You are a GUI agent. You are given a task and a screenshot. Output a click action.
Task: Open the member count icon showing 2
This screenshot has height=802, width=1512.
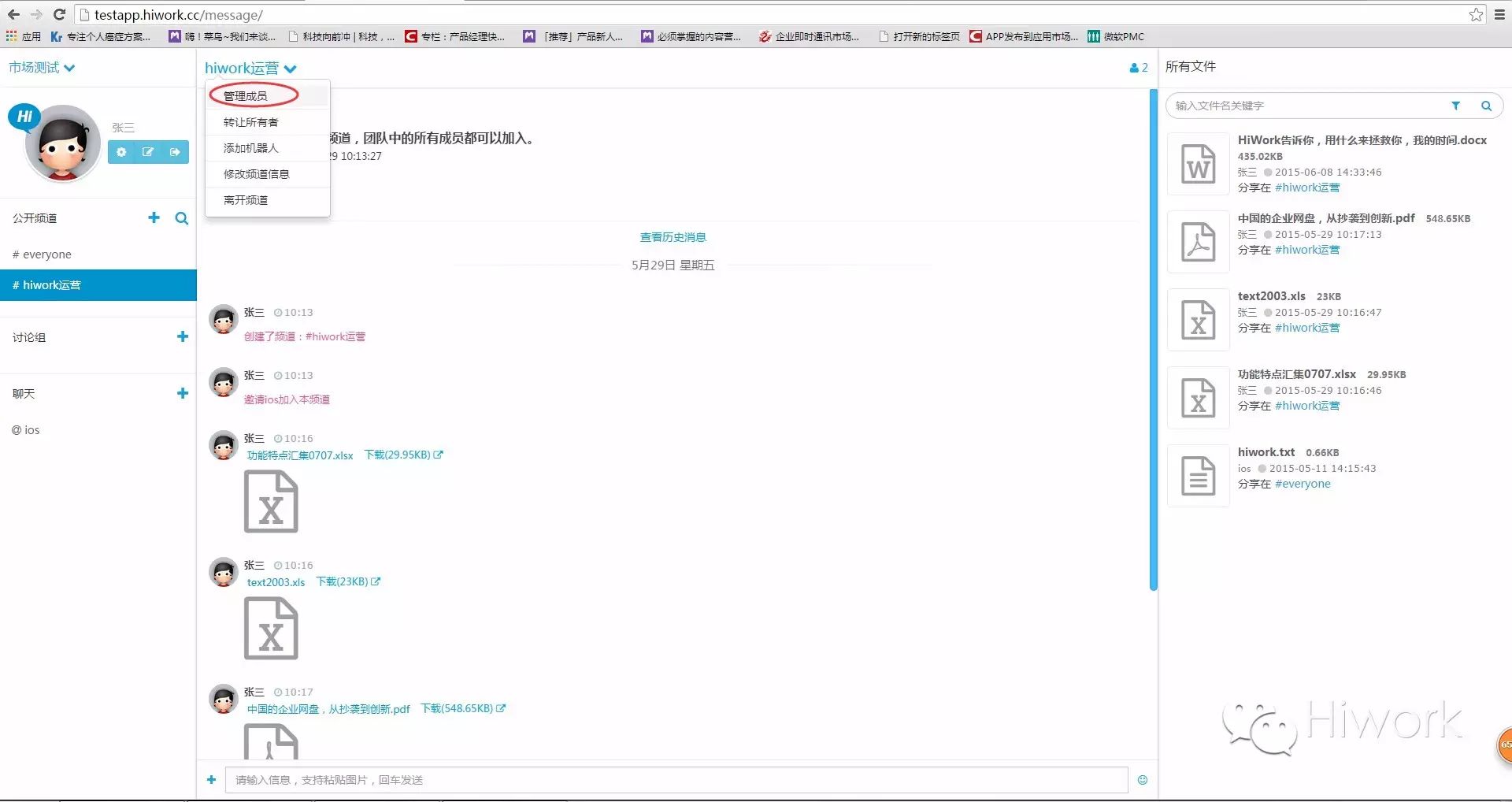click(1139, 68)
